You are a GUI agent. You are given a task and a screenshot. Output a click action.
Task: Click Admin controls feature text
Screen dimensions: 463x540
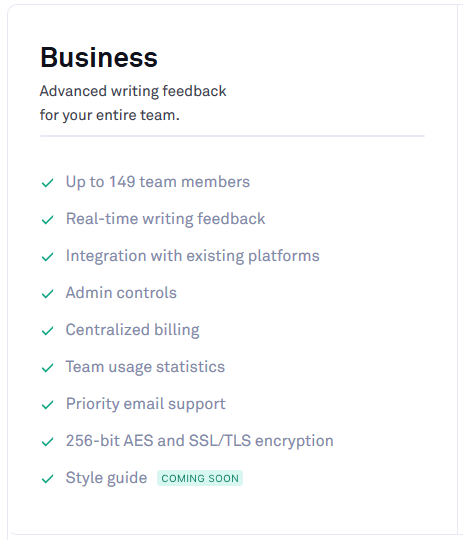point(121,293)
